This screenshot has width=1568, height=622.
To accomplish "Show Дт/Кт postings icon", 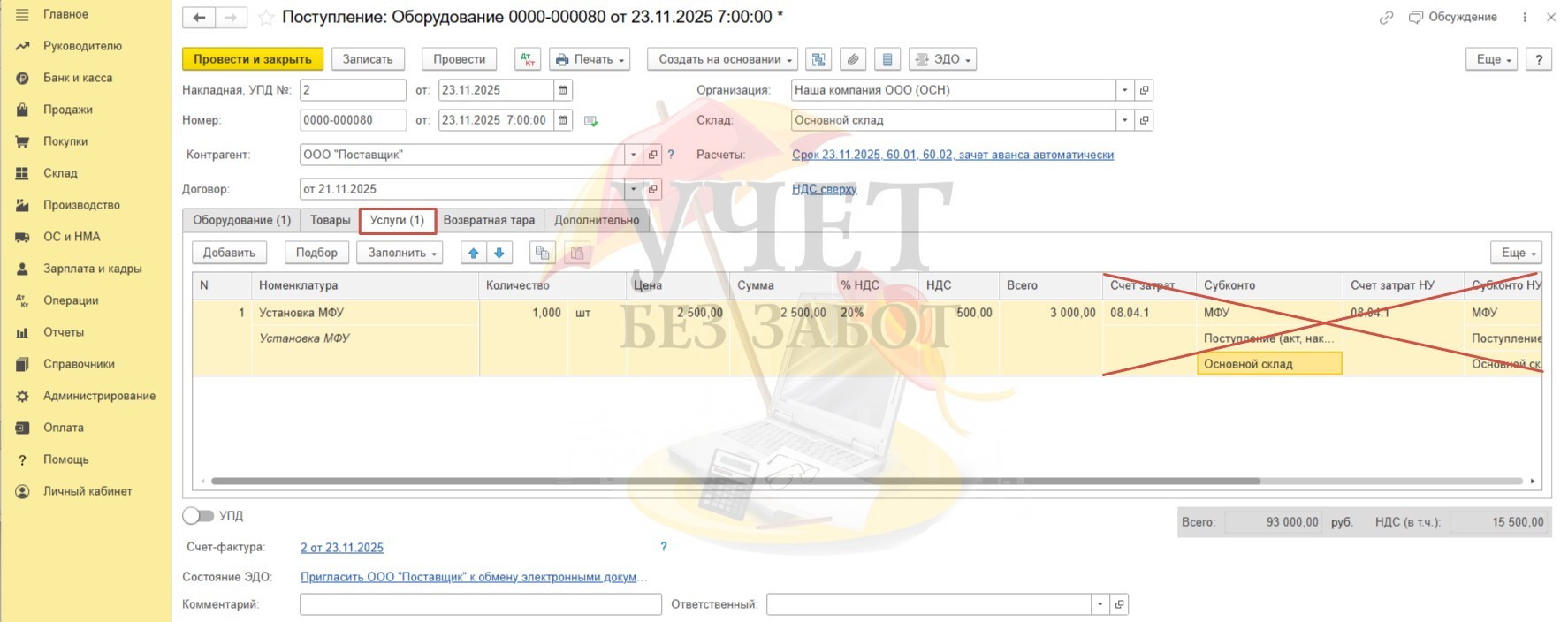I will [528, 59].
